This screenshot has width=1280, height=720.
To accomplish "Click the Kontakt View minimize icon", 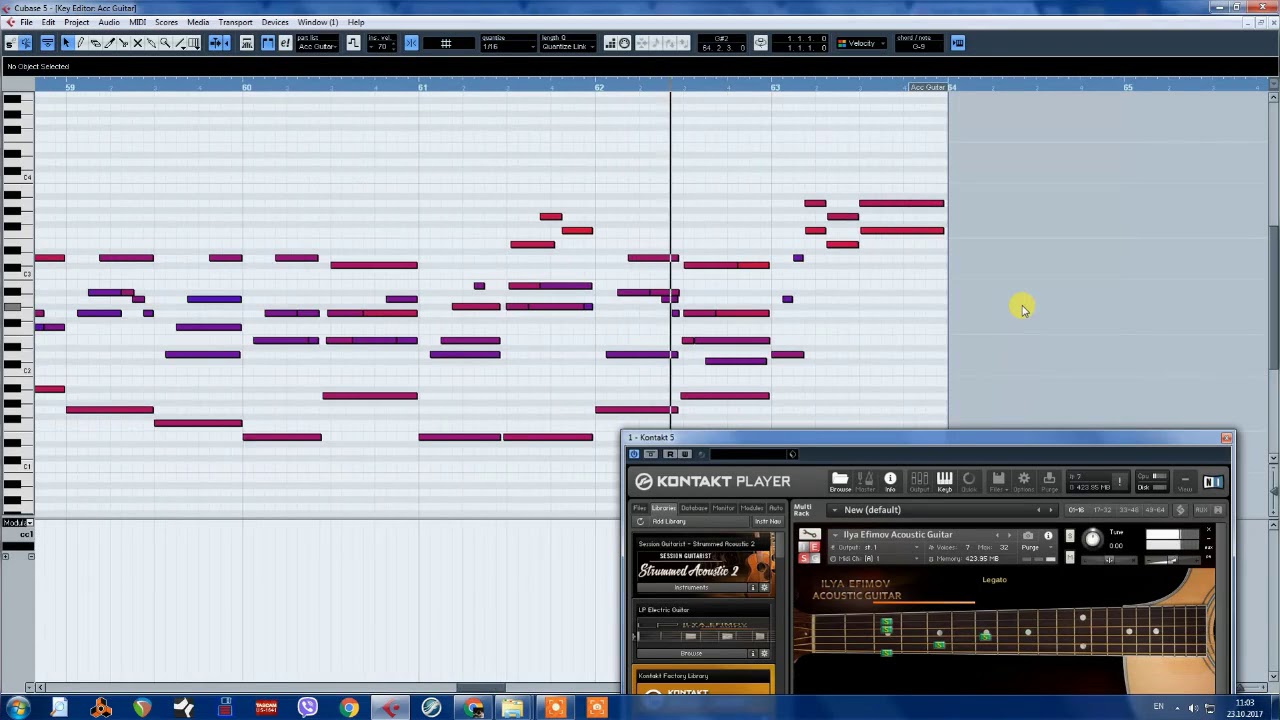I will tap(1185, 482).
